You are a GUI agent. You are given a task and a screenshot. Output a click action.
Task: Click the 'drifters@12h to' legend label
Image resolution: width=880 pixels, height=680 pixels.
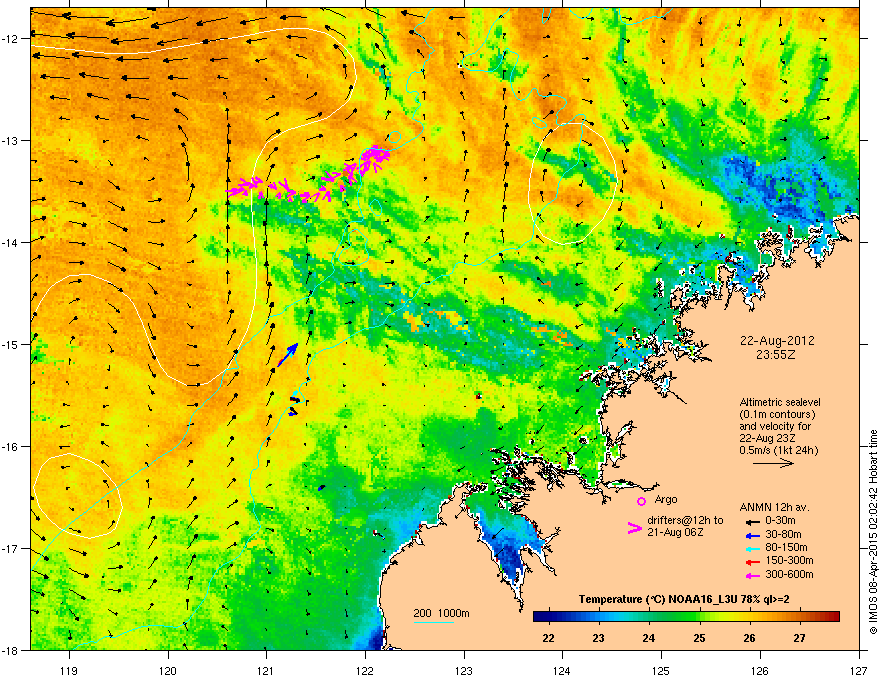point(685,521)
